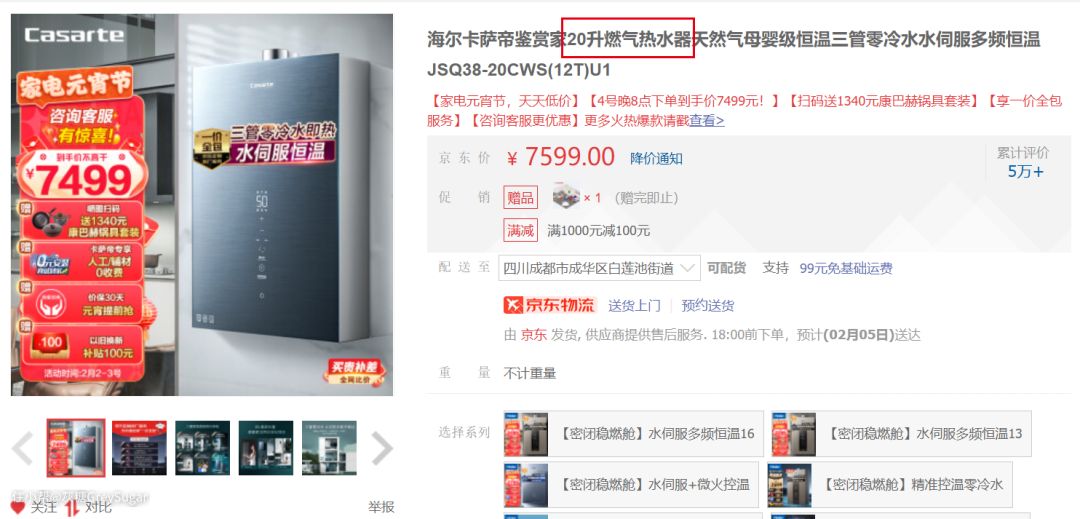Show previous thumbnails with left arrow
The height and width of the screenshot is (519, 1080).
point(22,448)
